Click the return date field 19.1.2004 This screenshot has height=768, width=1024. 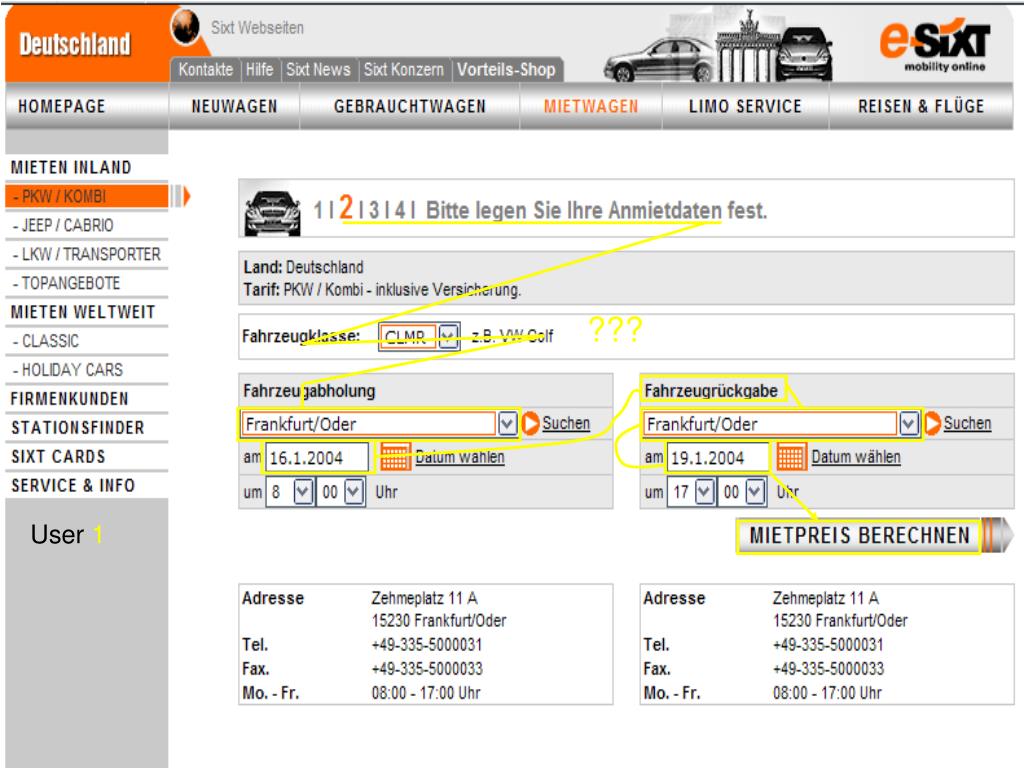tap(717, 458)
